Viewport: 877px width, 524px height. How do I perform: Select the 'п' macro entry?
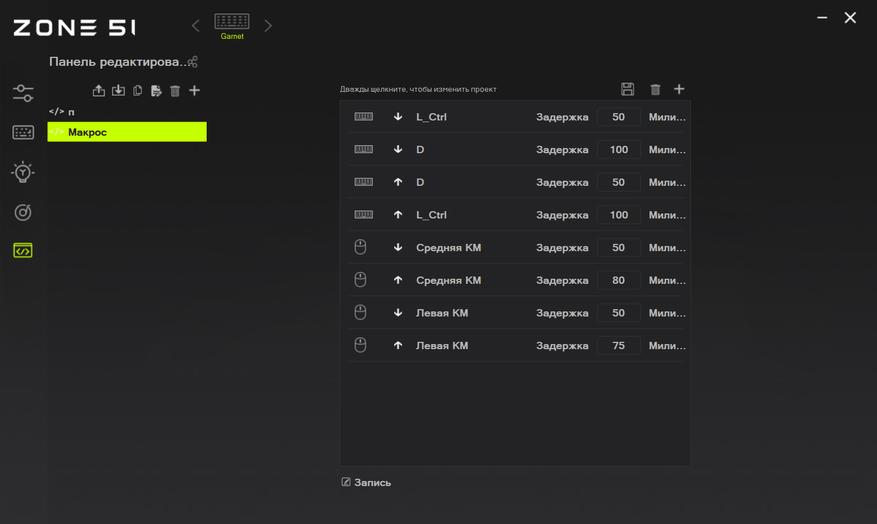click(127, 112)
